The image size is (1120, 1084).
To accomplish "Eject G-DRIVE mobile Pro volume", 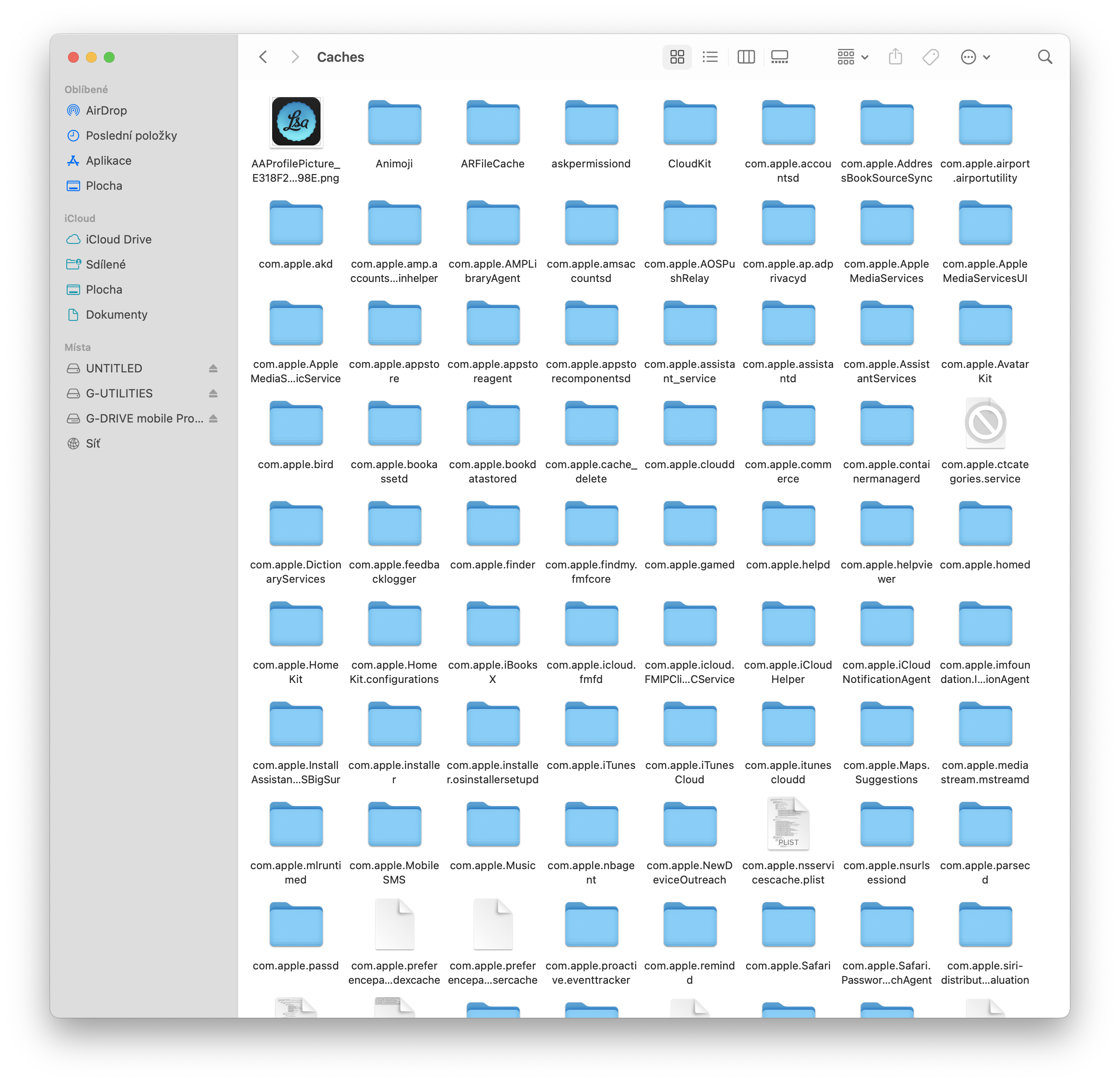I will click(x=213, y=419).
